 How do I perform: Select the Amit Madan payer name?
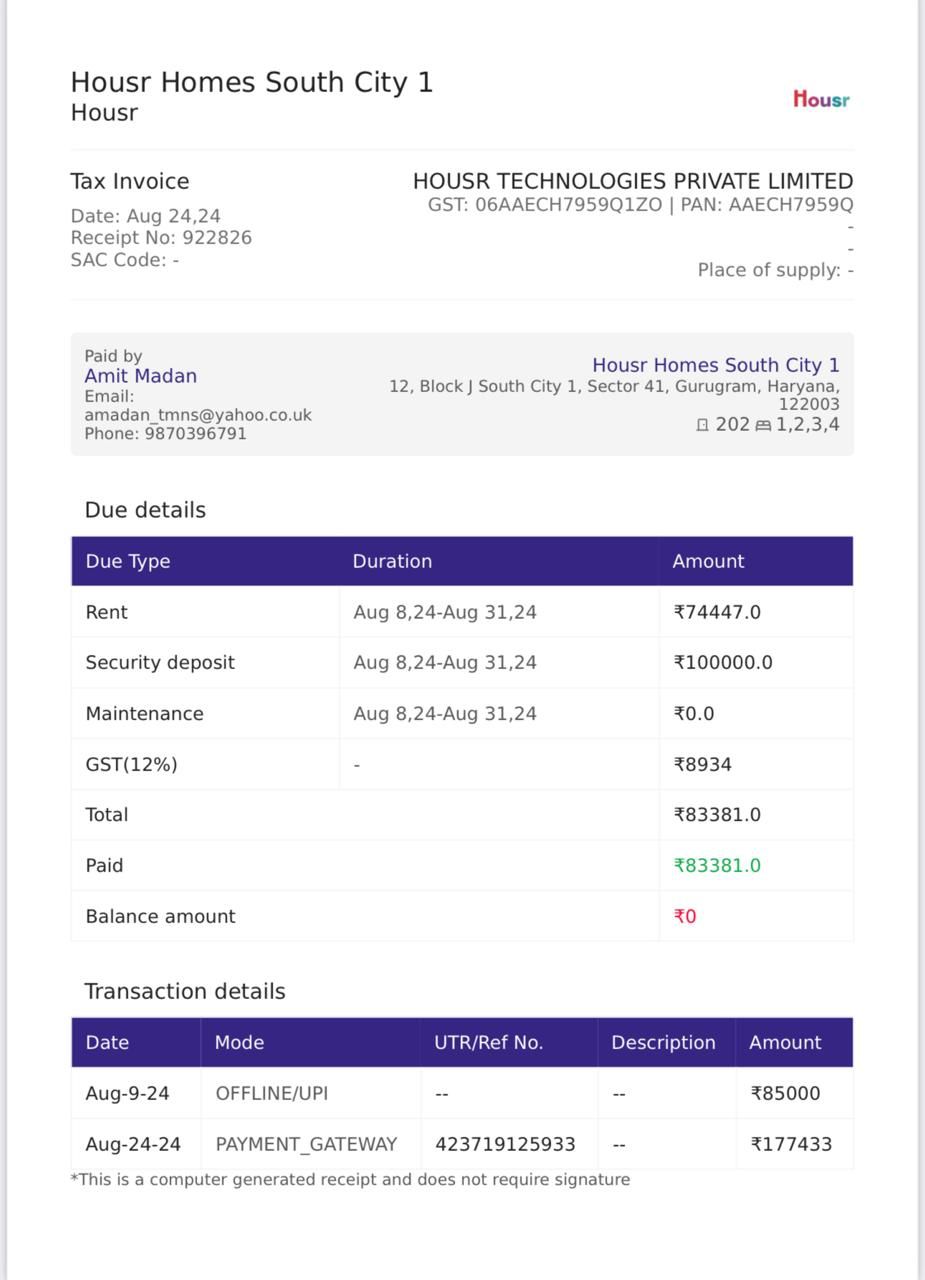140,376
